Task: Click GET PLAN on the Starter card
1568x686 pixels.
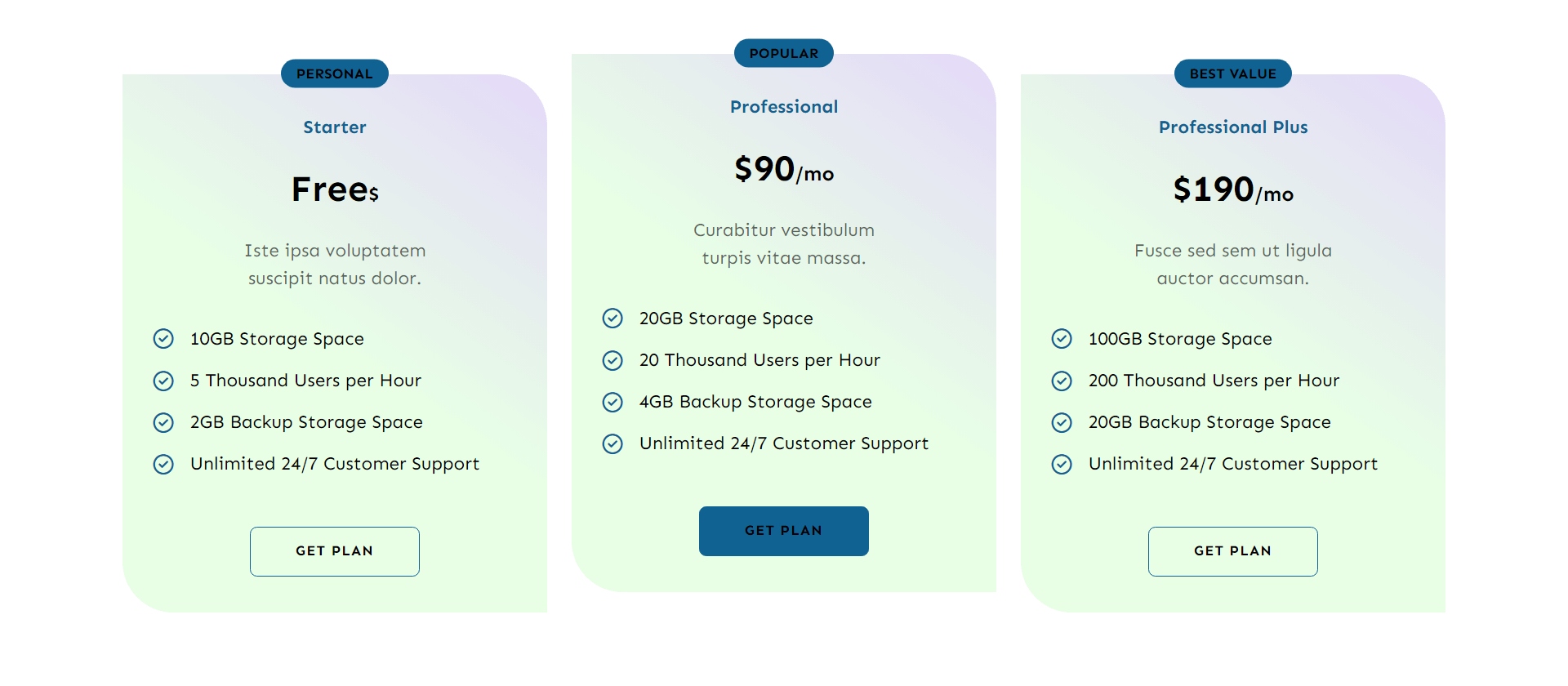Action: pos(334,551)
